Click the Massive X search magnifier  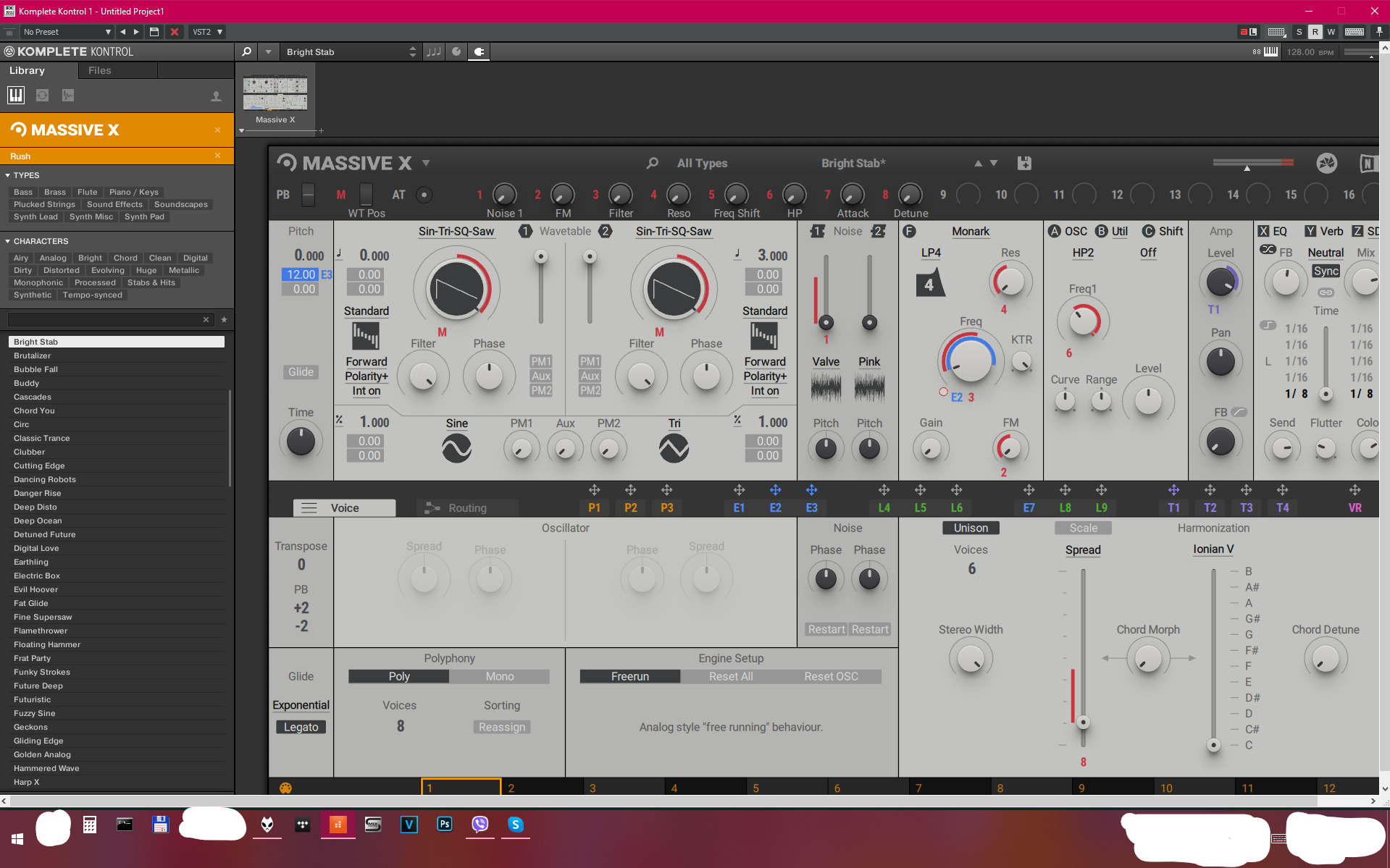(x=653, y=163)
